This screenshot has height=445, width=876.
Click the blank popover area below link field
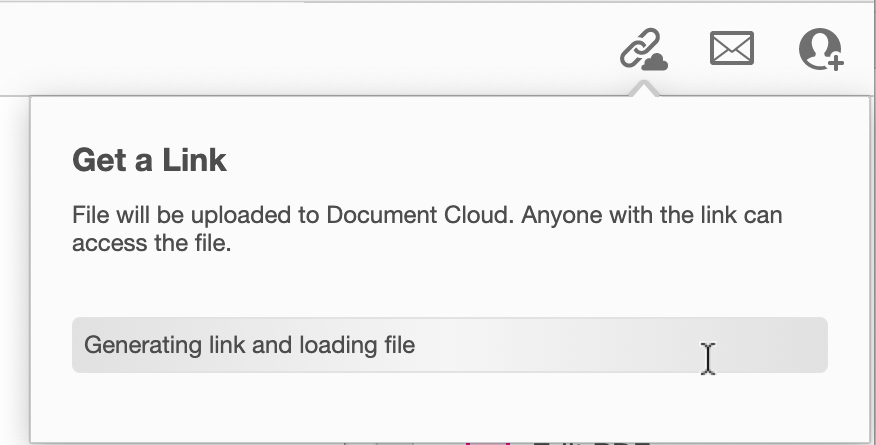(x=449, y=405)
